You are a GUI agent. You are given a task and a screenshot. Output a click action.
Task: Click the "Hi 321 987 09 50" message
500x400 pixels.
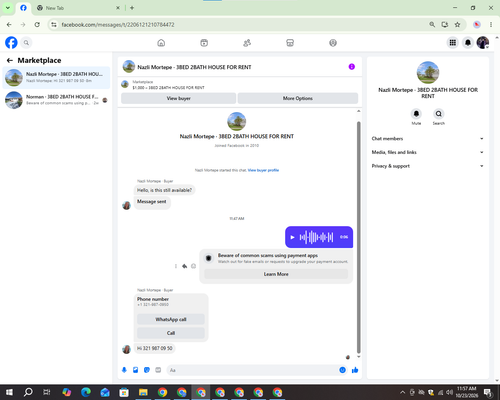(x=155, y=348)
